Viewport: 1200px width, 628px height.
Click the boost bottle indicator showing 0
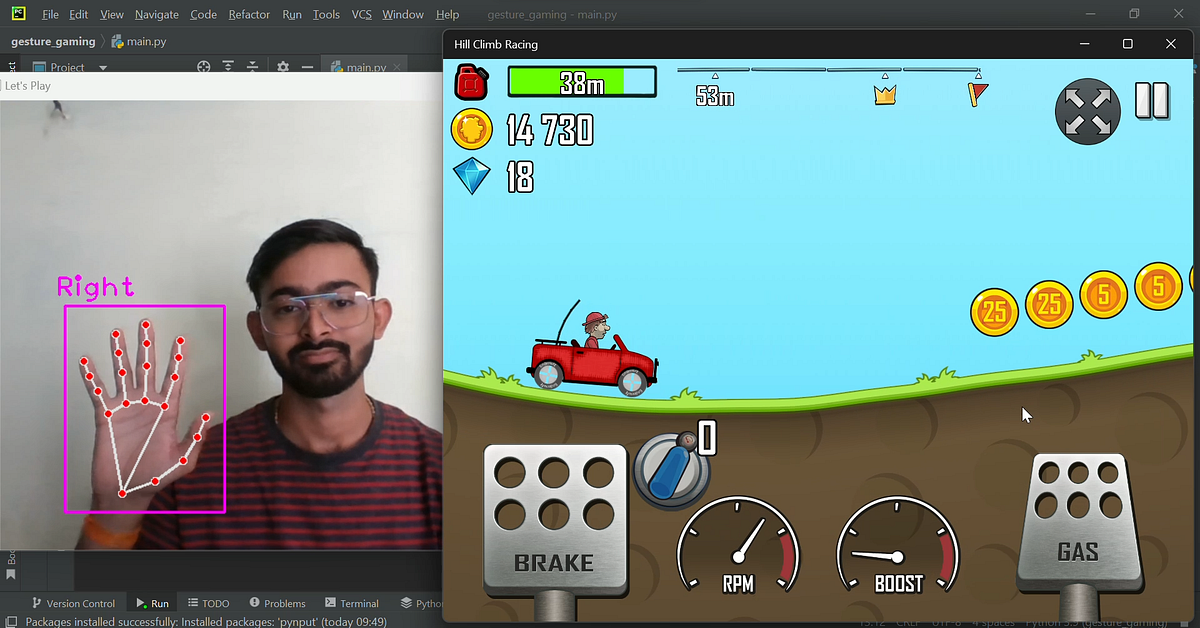(672, 467)
